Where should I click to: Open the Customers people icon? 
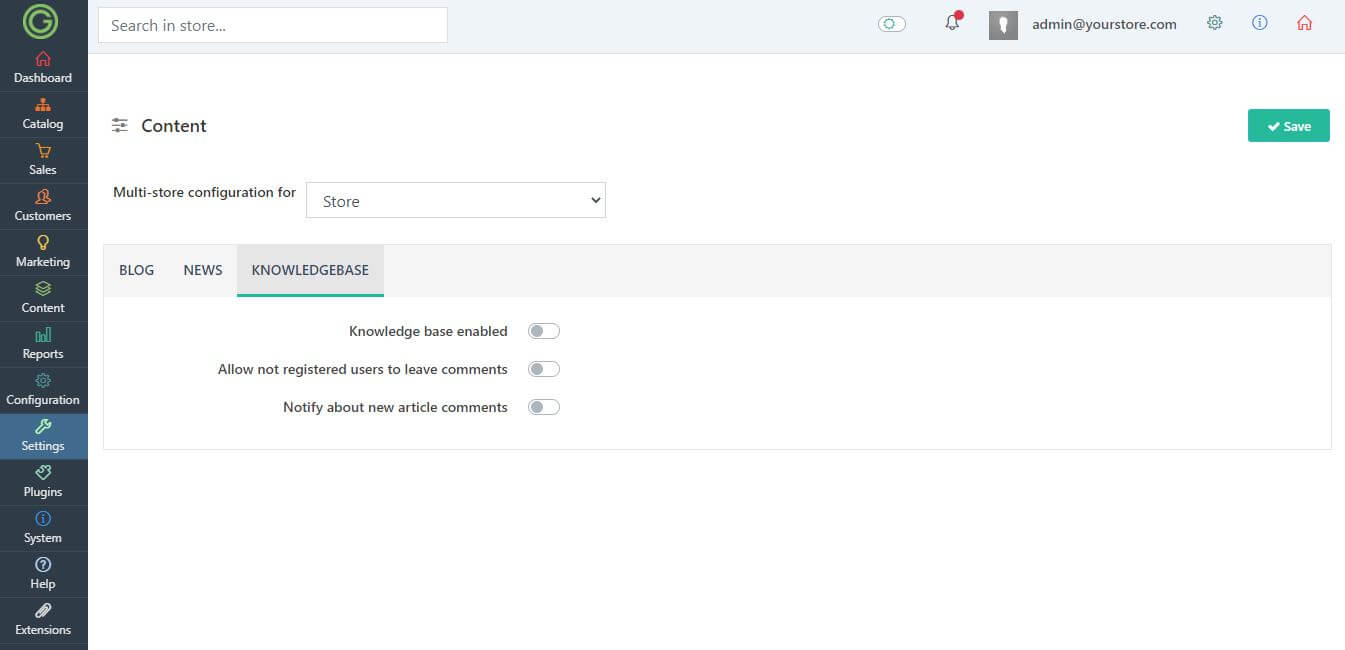(43, 197)
